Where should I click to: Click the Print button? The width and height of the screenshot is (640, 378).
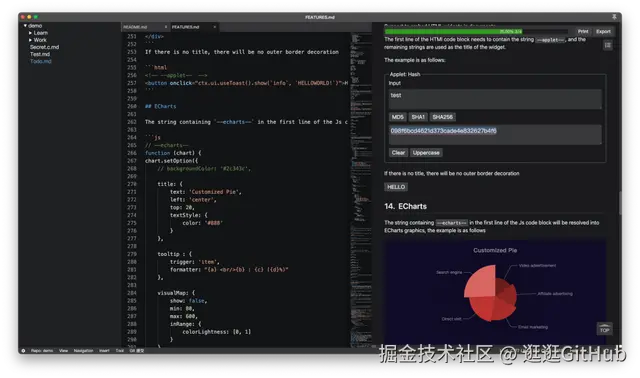pos(583,31)
